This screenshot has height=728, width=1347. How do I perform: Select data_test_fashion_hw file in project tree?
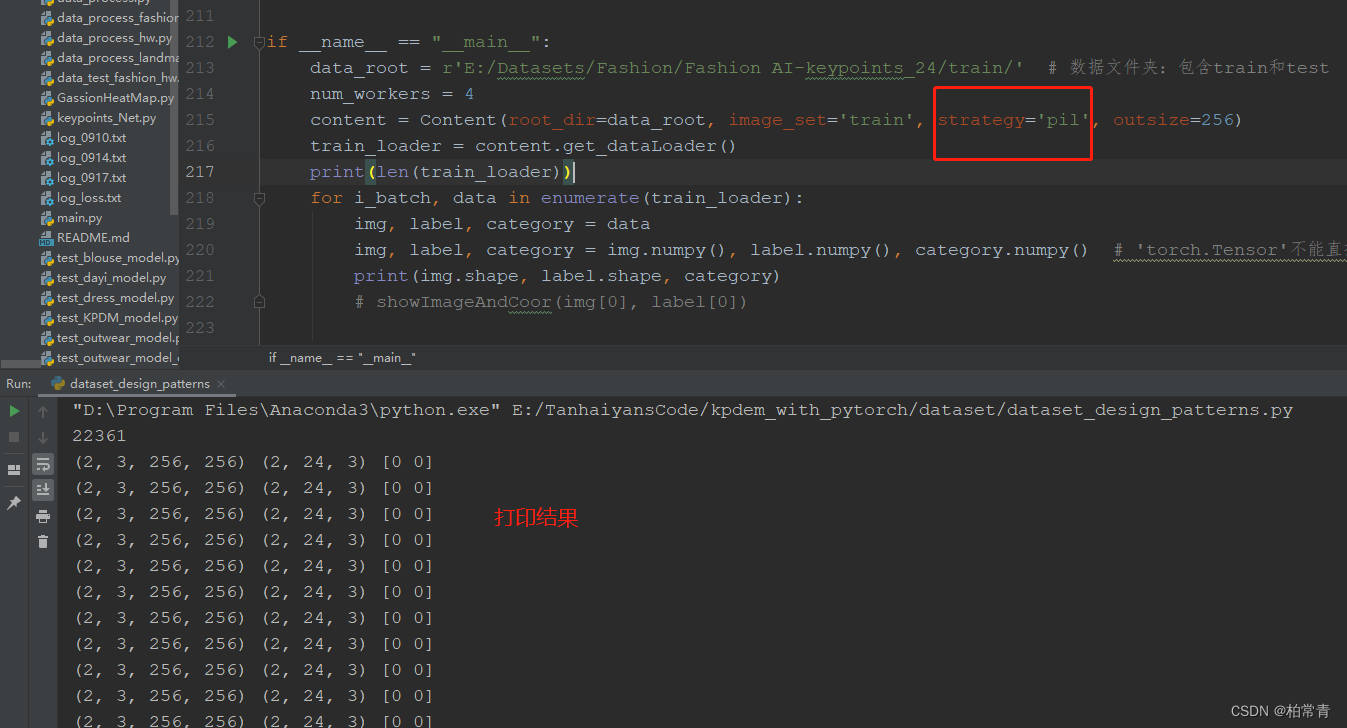(118, 78)
